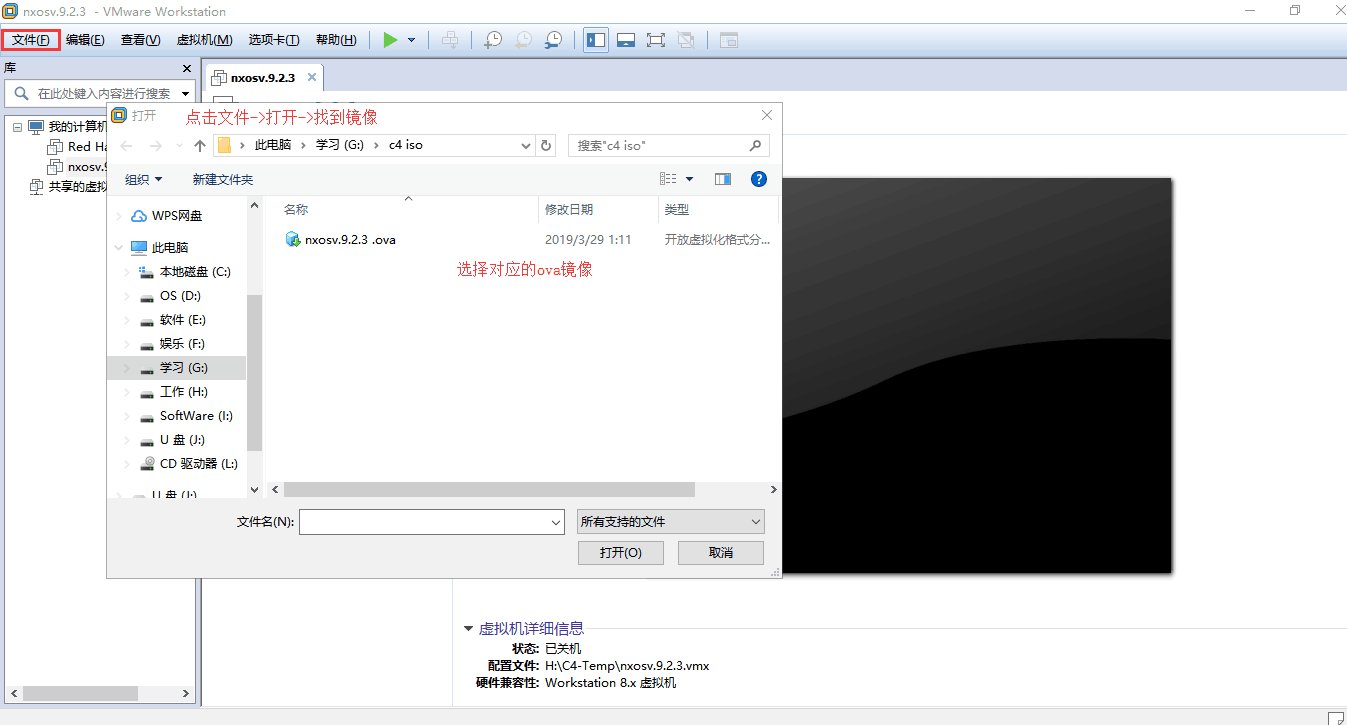
Task: Toggle the thumbnail bar icon in the toolbar
Action: coord(626,40)
